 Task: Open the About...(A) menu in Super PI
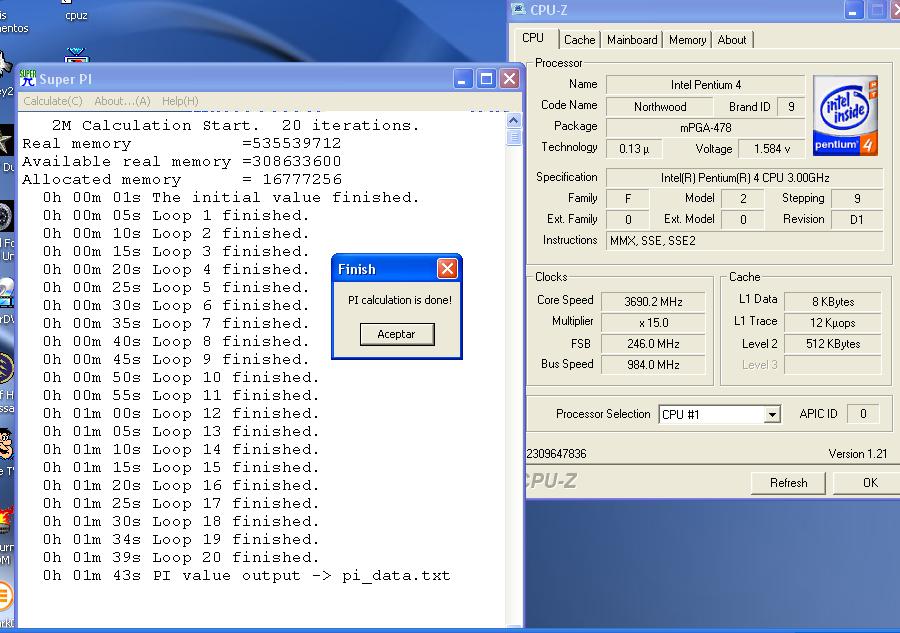point(122,101)
